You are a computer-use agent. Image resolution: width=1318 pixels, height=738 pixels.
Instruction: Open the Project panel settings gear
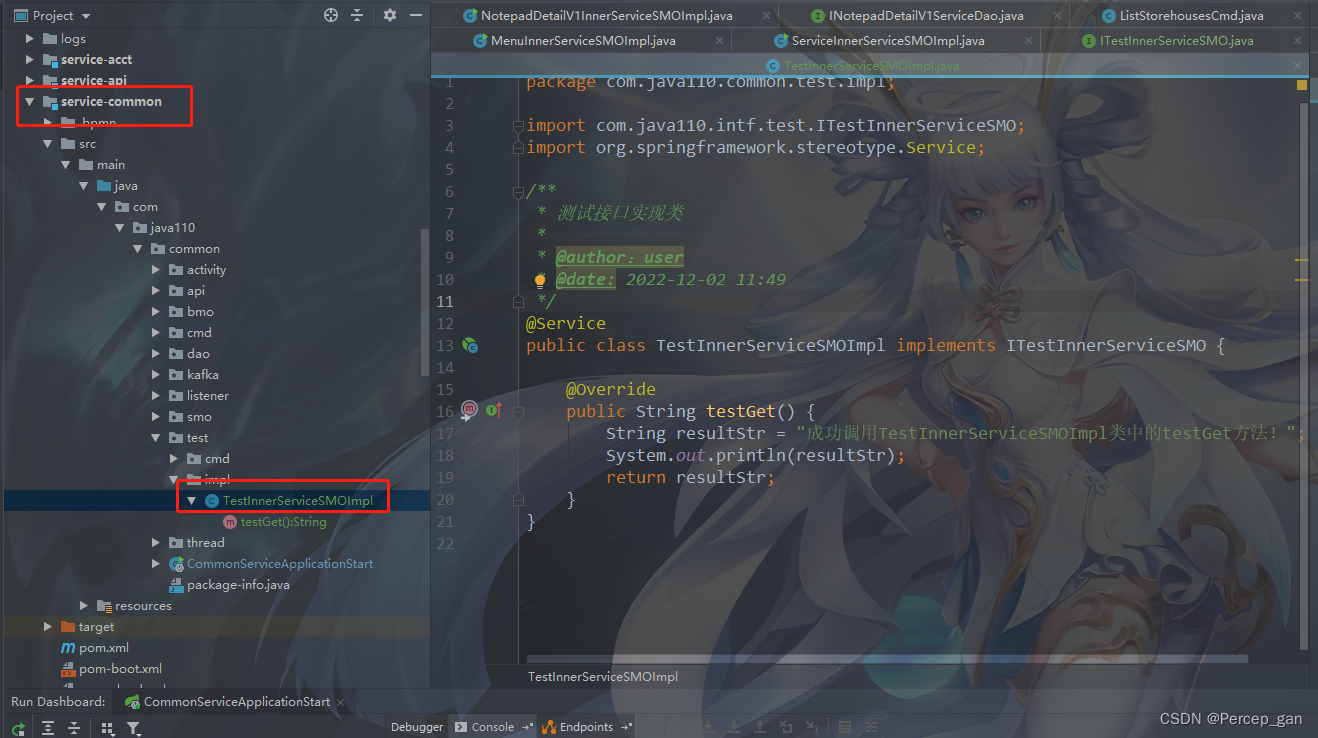coord(390,15)
